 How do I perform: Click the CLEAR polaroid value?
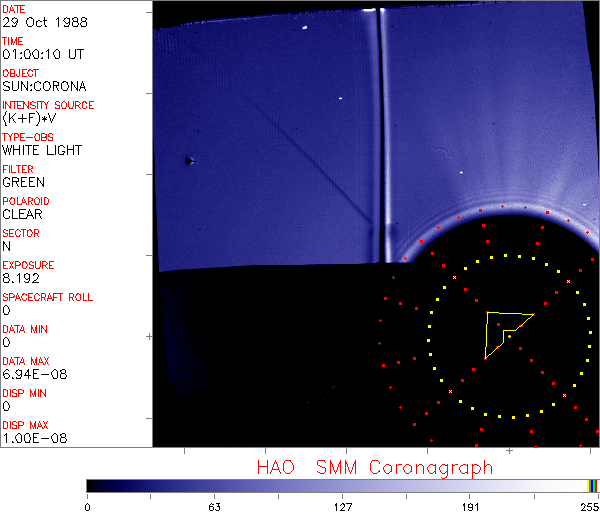(22, 214)
